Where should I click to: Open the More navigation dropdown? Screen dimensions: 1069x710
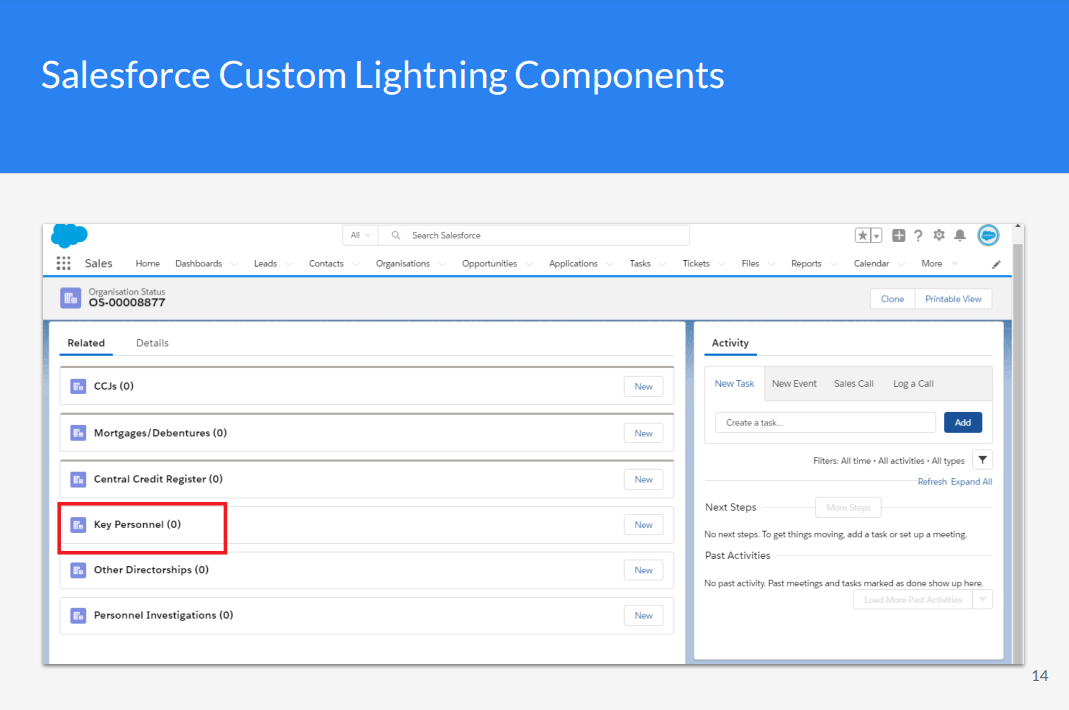click(939, 264)
